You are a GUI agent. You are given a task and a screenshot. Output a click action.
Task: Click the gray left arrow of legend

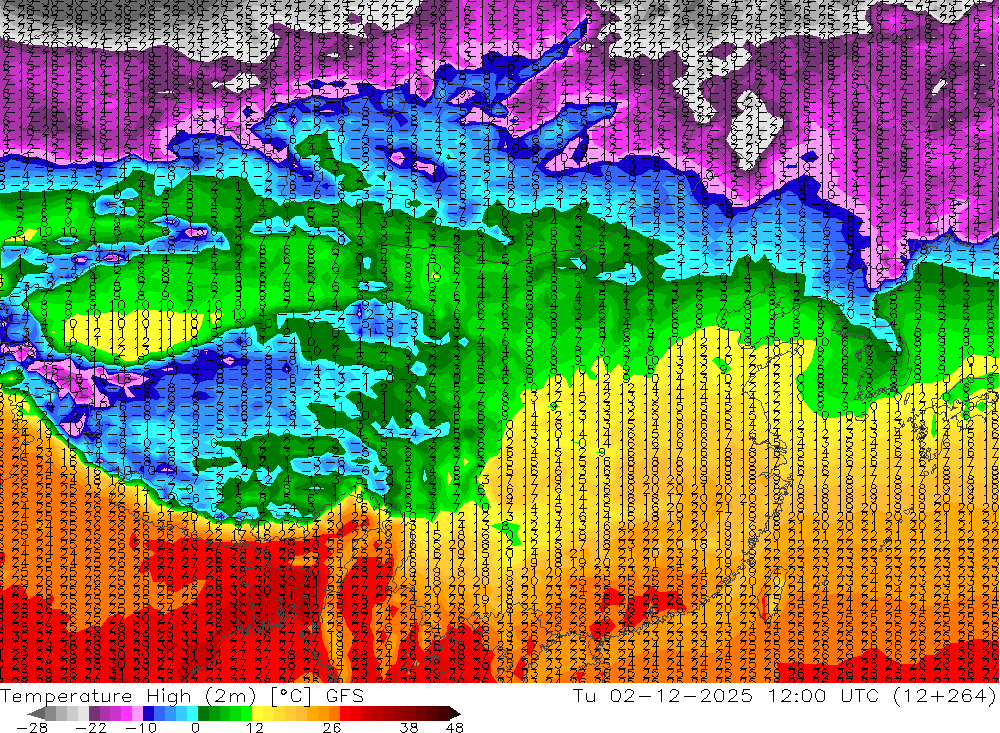tap(36, 713)
